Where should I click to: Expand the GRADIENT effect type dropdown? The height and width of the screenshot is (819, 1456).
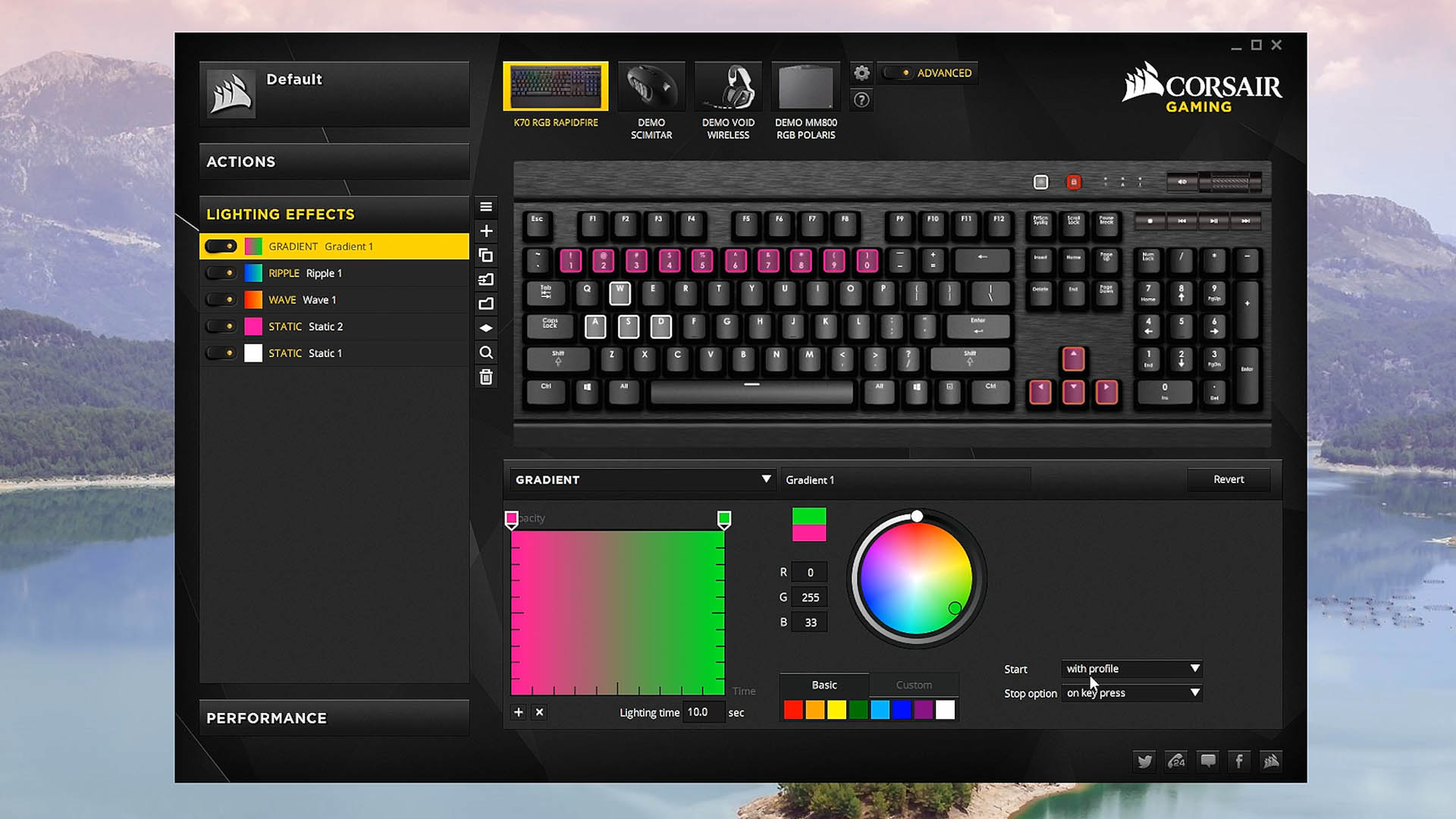click(642, 479)
